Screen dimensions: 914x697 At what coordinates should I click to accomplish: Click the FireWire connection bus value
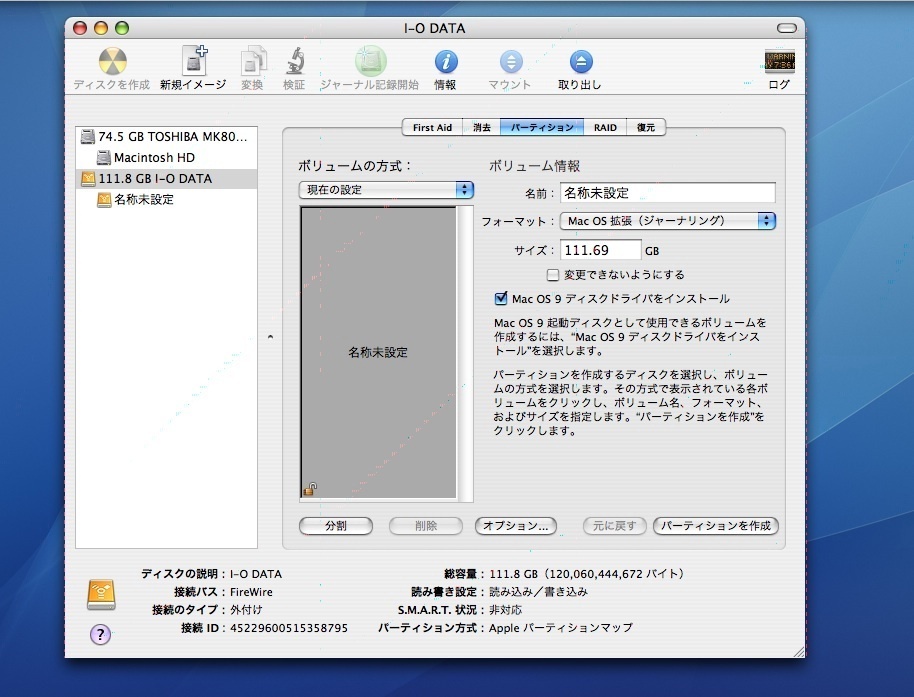(x=251, y=592)
